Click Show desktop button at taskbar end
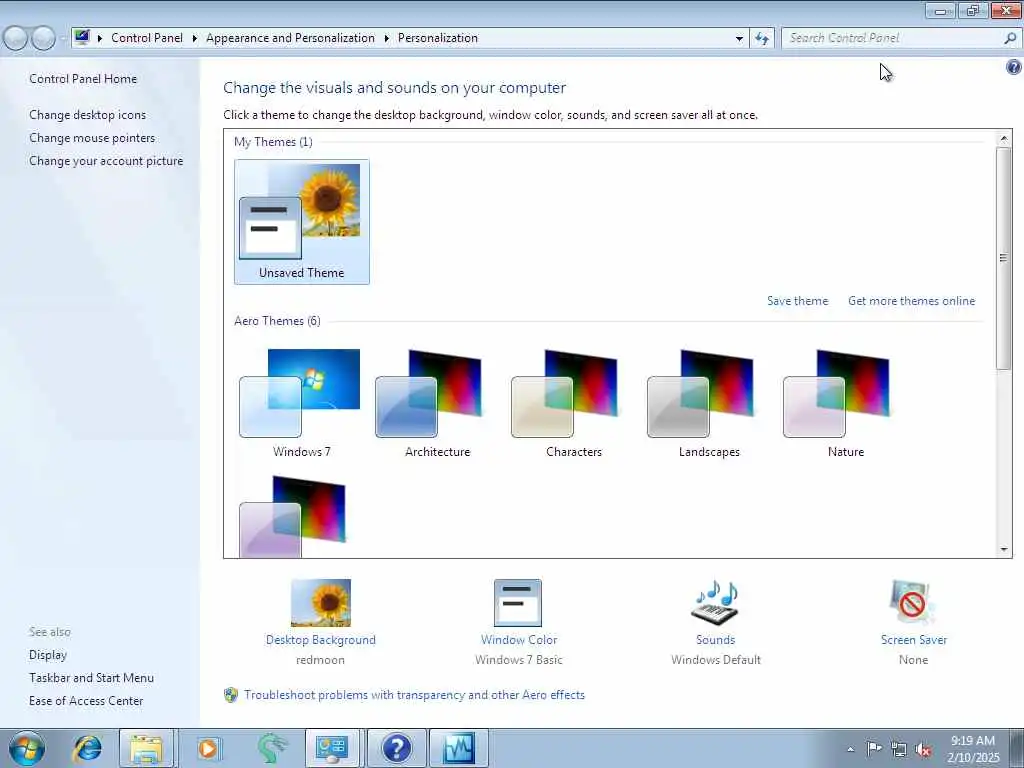Viewport: 1024px width, 768px height. [1018, 748]
